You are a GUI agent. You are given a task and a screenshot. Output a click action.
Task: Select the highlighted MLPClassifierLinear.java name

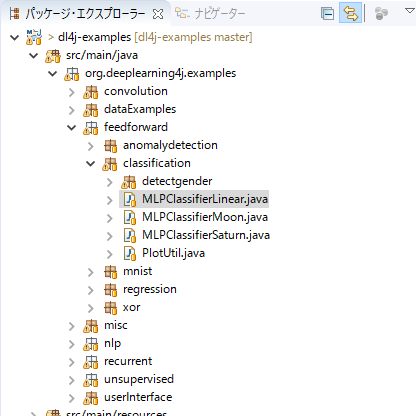(x=205, y=199)
